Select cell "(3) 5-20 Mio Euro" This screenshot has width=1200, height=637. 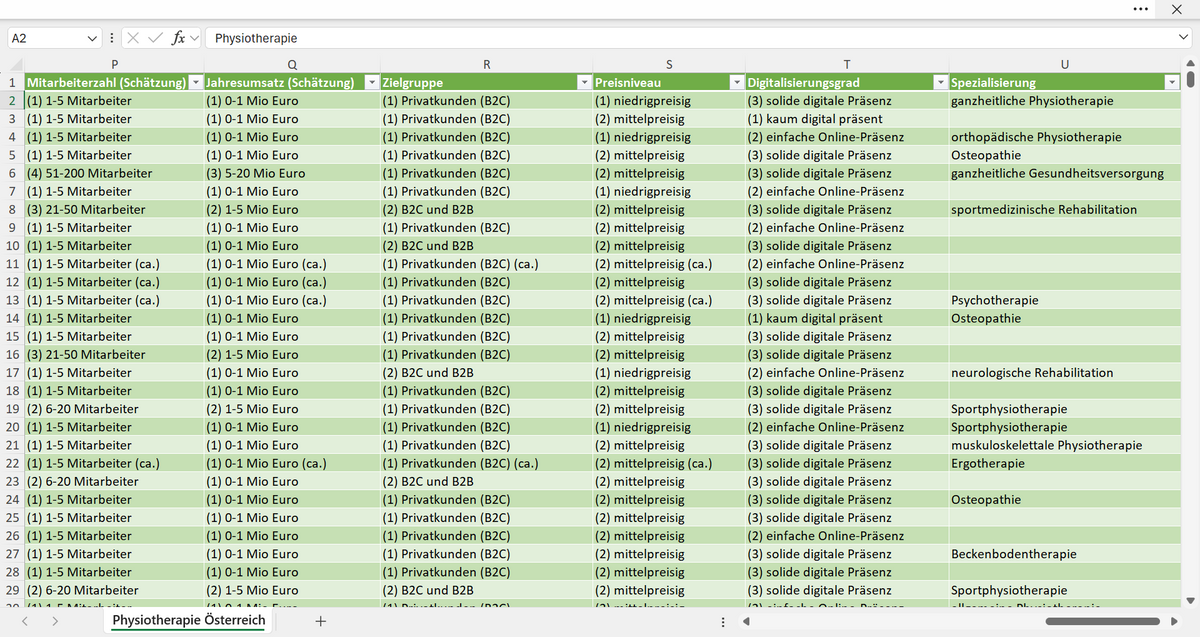[x=292, y=173]
